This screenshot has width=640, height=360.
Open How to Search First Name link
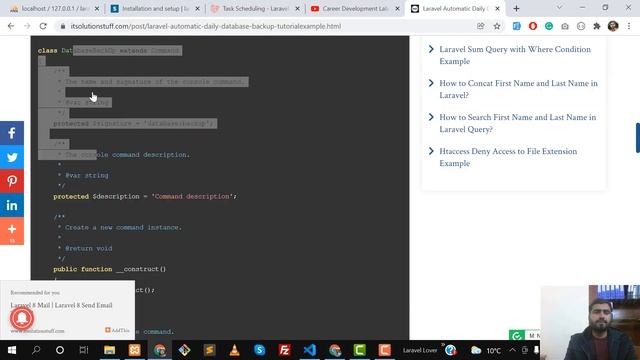(x=518, y=123)
